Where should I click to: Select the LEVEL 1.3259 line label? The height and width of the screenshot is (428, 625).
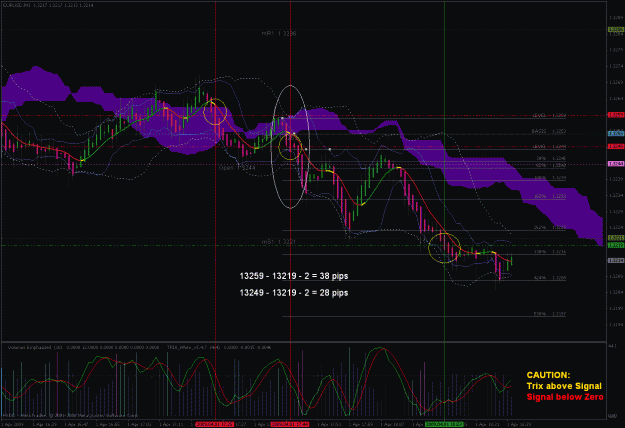tap(549, 116)
